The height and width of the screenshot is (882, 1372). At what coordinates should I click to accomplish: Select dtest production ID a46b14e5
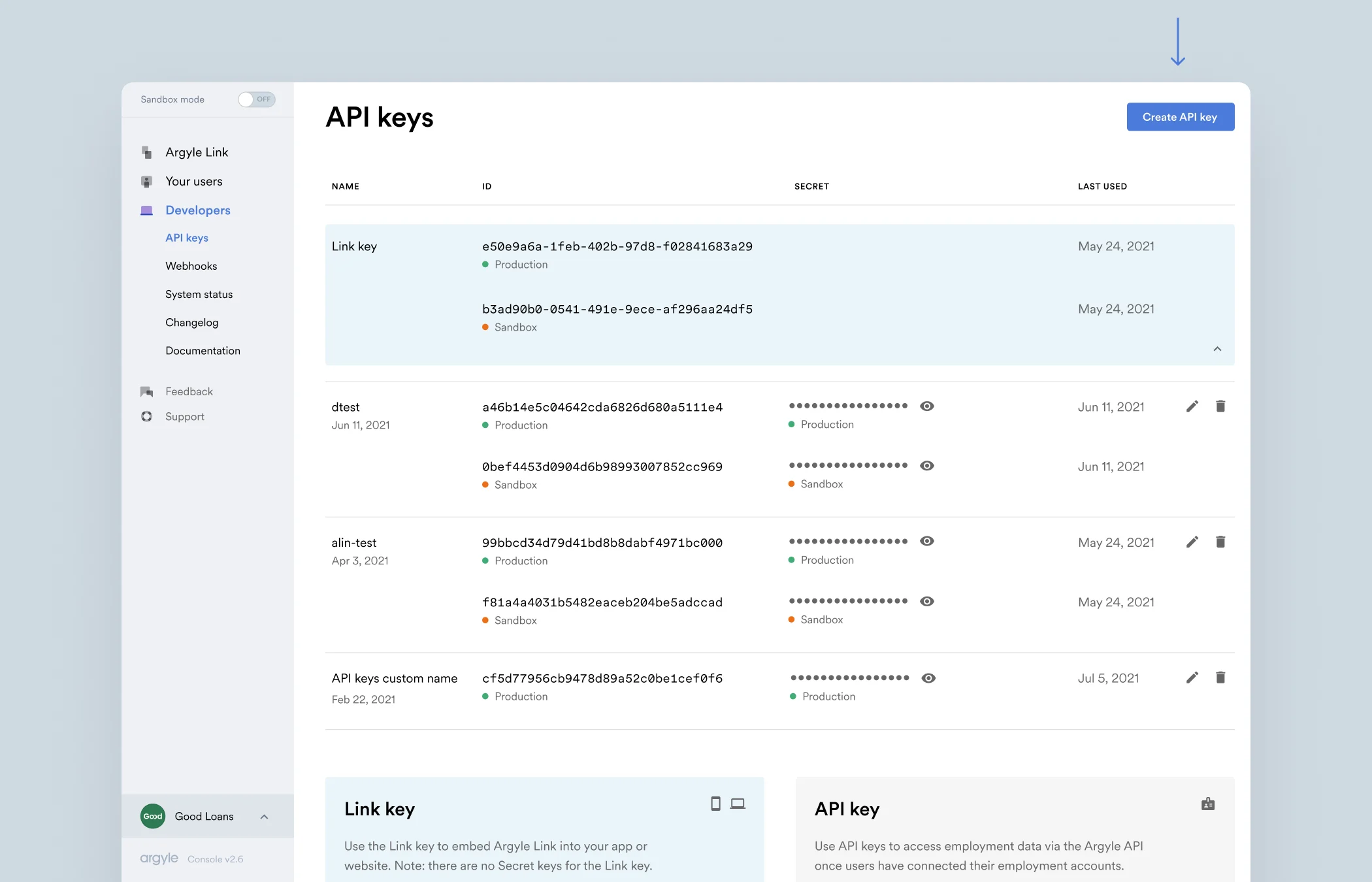tap(602, 407)
